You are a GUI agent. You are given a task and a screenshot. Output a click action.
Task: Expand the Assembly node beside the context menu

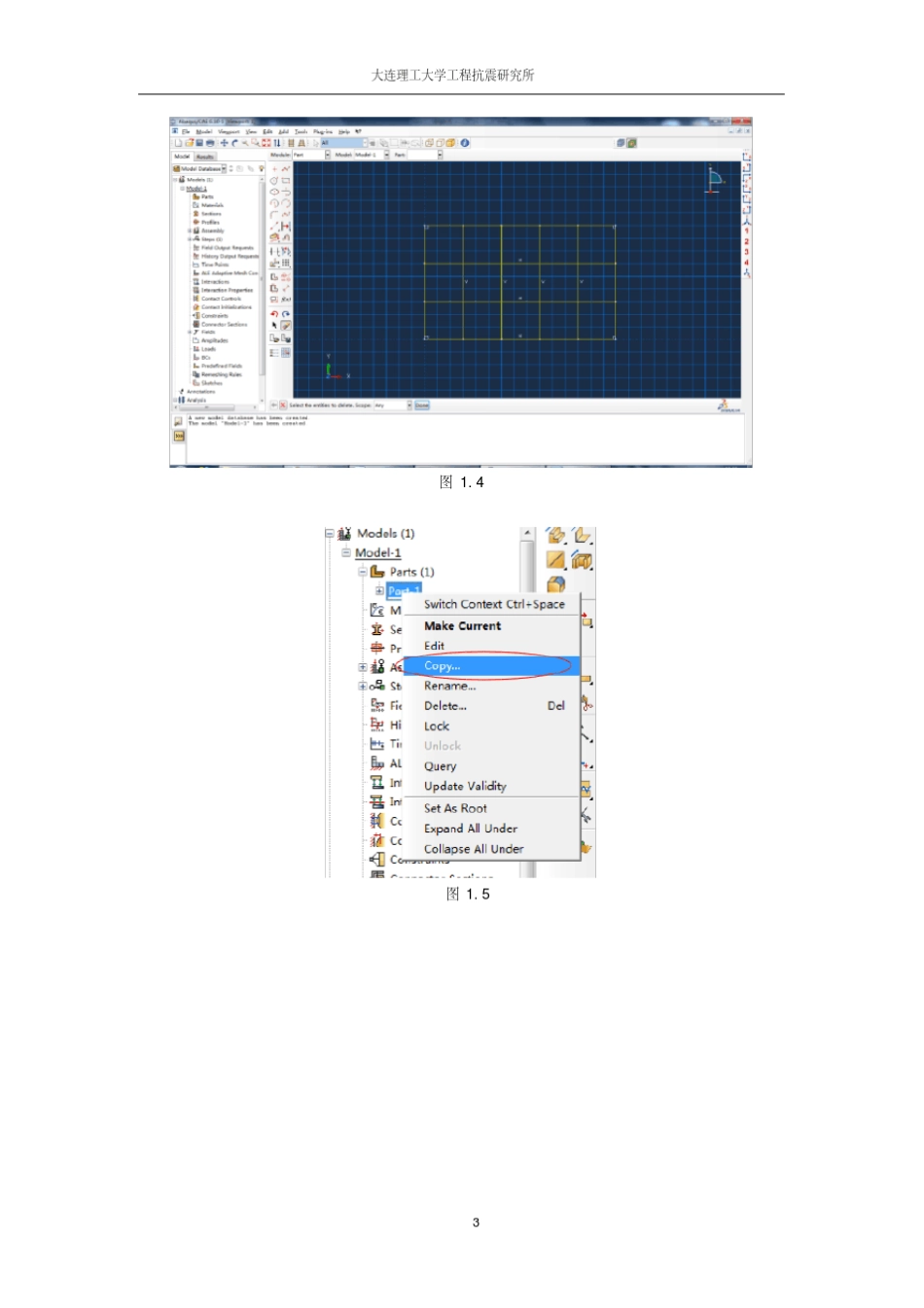click(363, 667)
